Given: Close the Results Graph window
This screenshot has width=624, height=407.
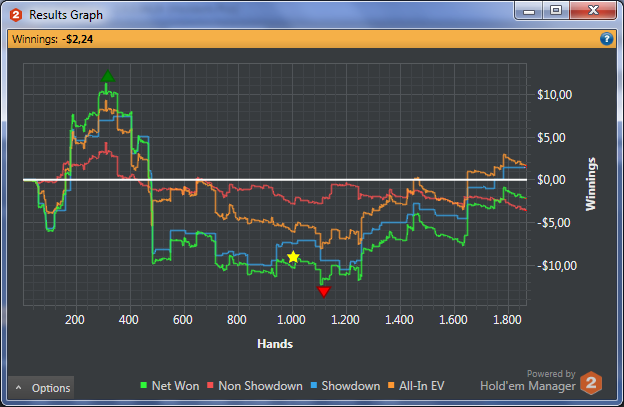Looking at the screenshot, I should 593,11.
